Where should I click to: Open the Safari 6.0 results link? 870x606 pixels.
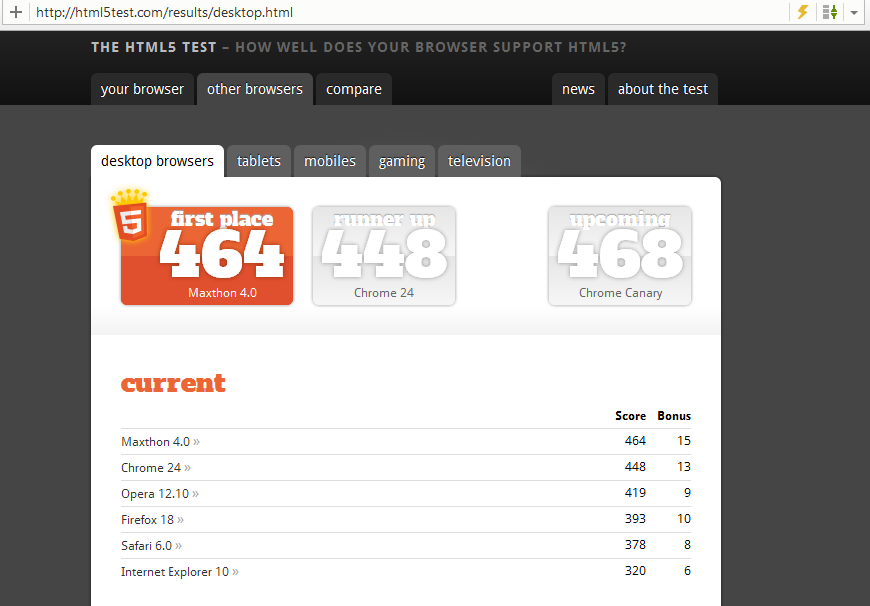point(151,546)
